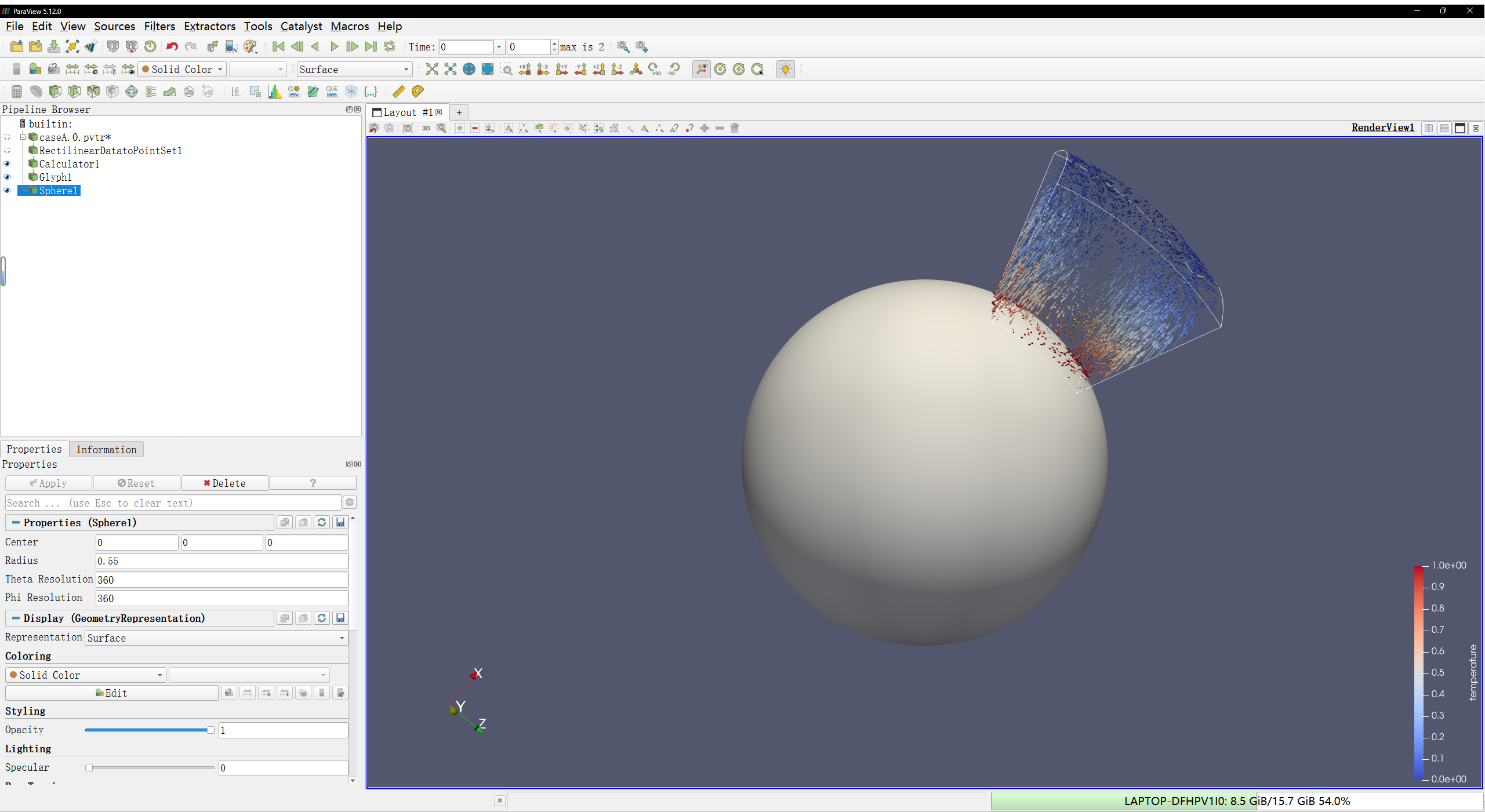The height and width of the screenshot is (812, 1485).
Task: Set view direction to +X
Action: click(x=525, y=70)
